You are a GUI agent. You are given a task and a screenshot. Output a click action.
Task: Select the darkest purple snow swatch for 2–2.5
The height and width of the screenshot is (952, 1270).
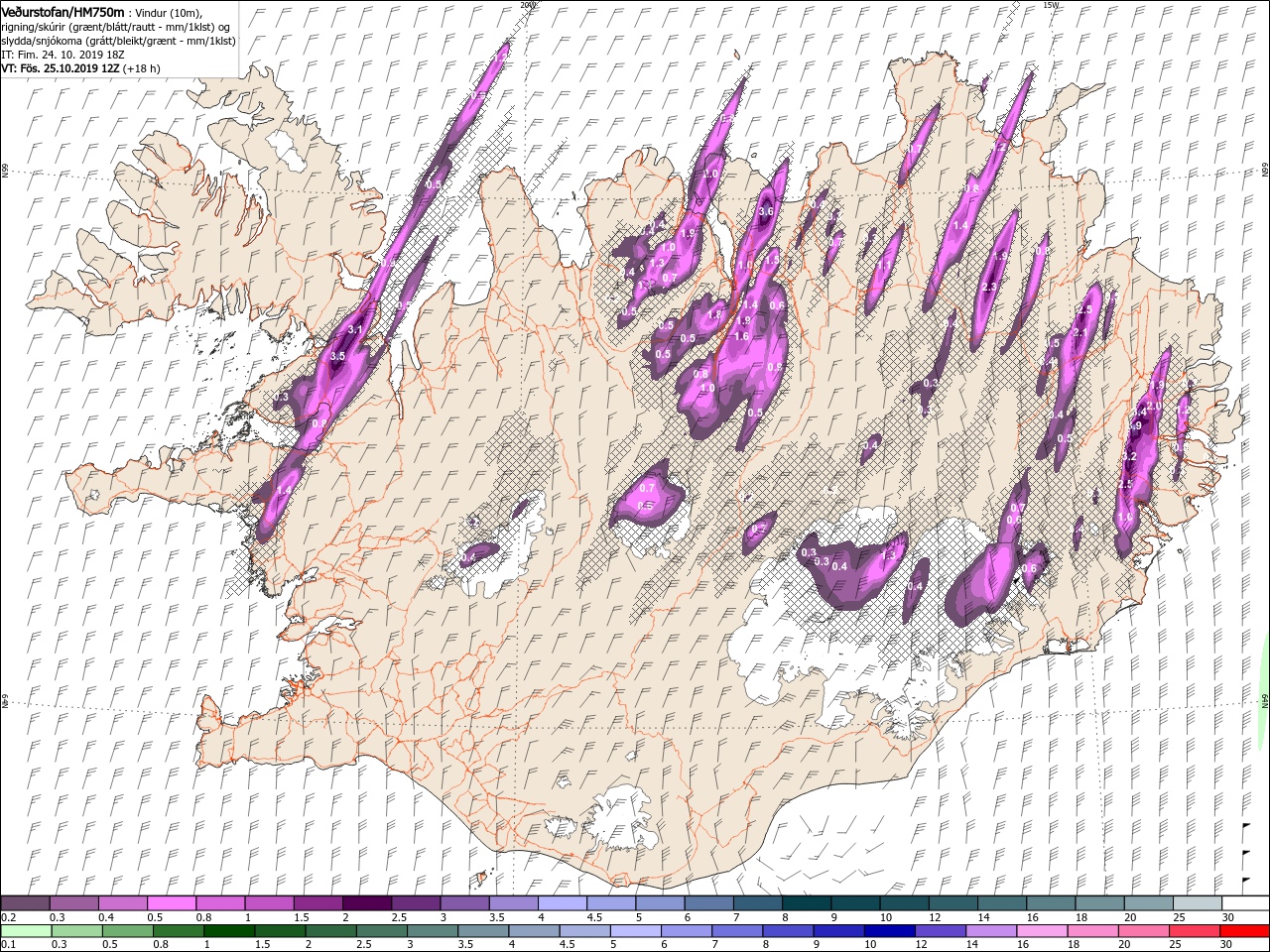(x=366, y=903)
